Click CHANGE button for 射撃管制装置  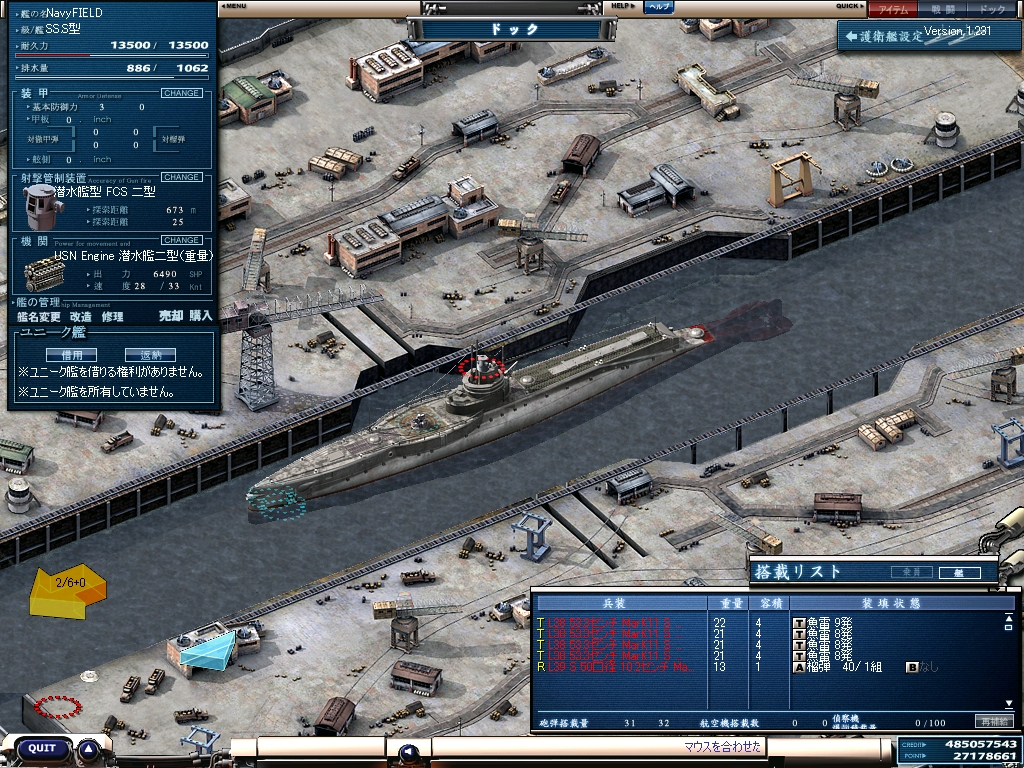click(182, 177)
